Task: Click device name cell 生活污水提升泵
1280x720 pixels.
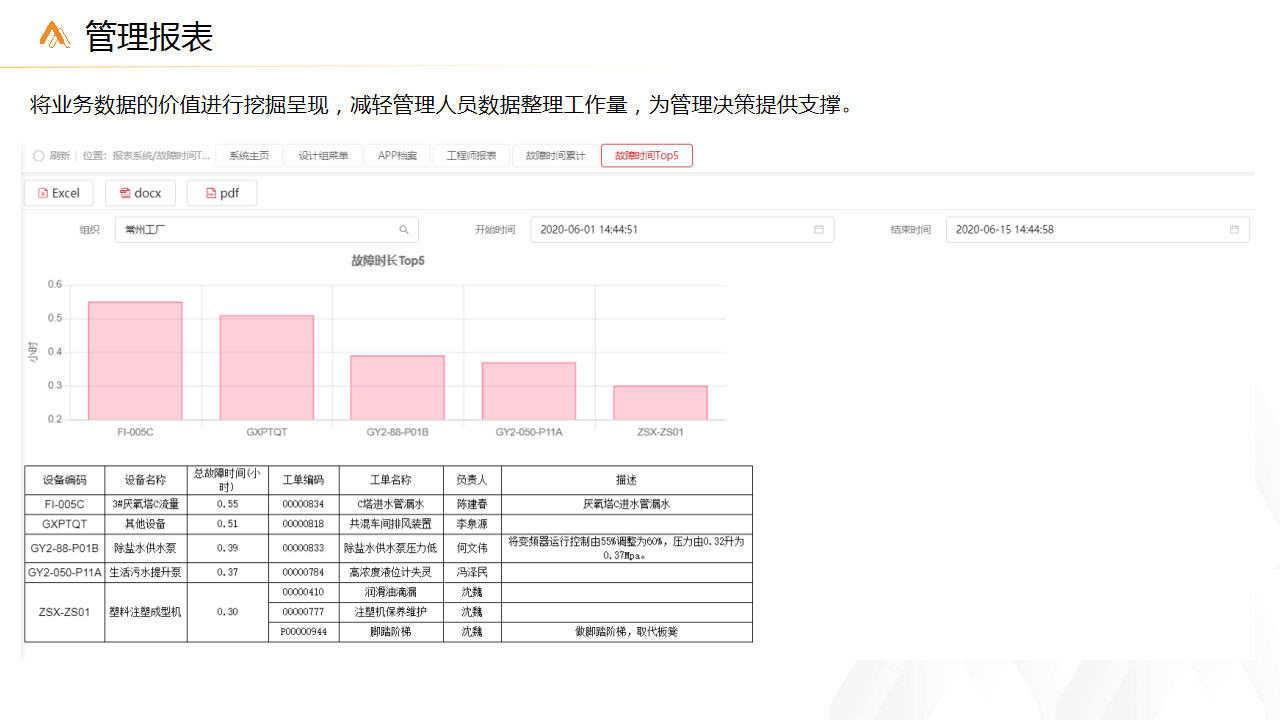Action: pos(145,573)
